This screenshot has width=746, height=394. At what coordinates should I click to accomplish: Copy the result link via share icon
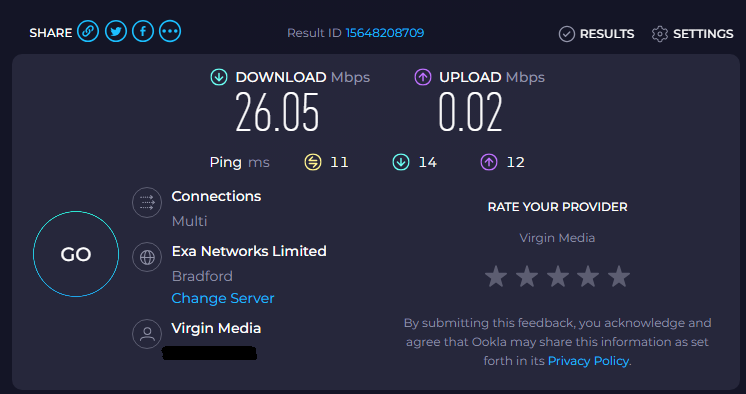(88, 32)
